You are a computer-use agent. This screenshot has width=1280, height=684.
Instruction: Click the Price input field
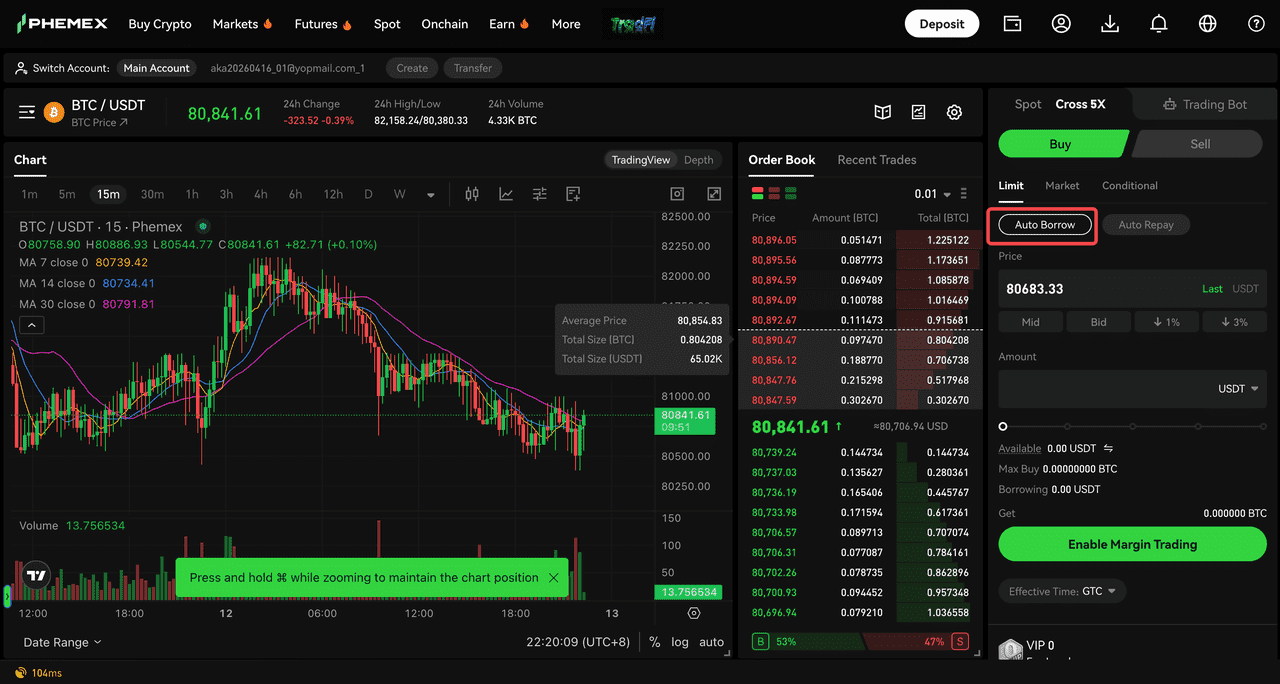(x=1132, y=288)
